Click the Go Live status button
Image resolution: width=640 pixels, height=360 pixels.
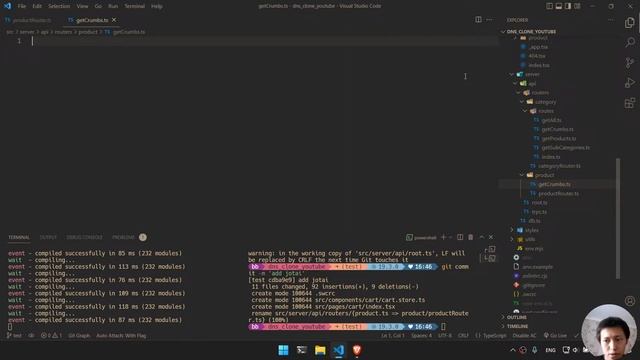coord(556,336)
